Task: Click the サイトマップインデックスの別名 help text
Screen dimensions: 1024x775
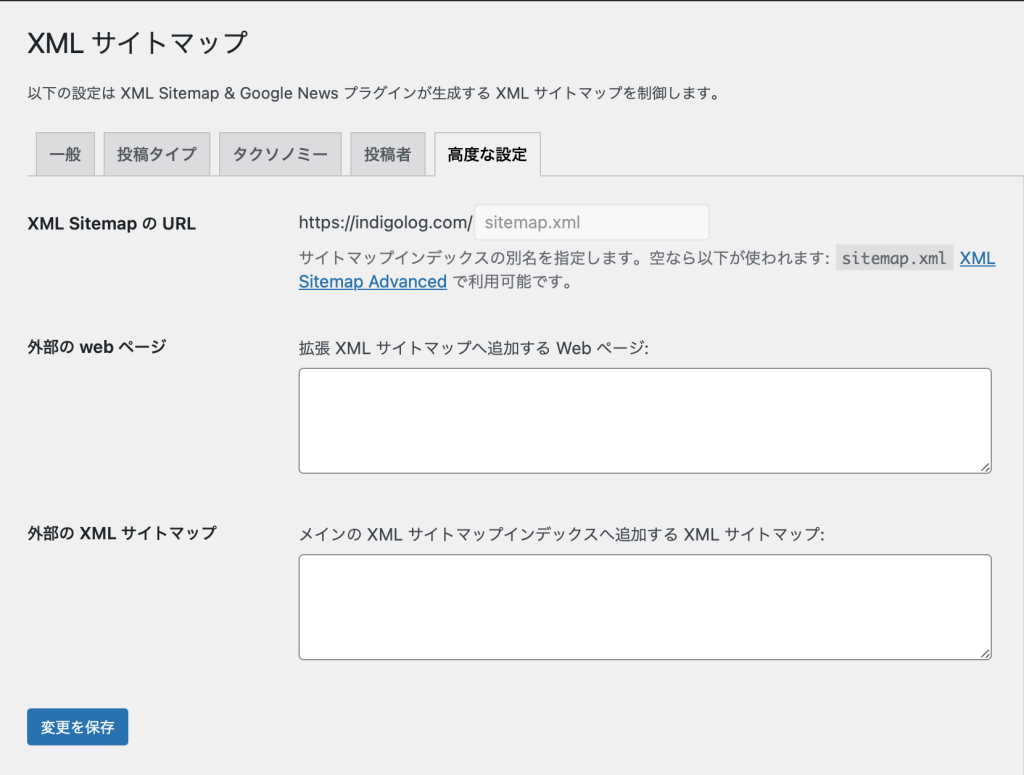Action: point(564,259)
